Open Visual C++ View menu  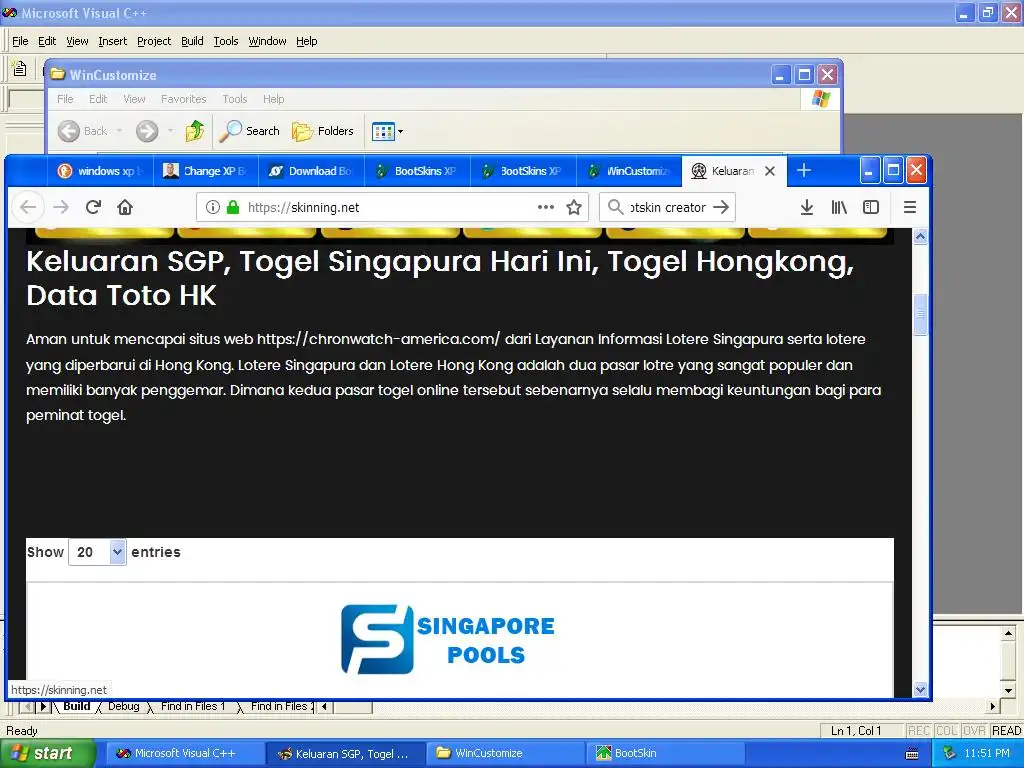coord(77,41)
